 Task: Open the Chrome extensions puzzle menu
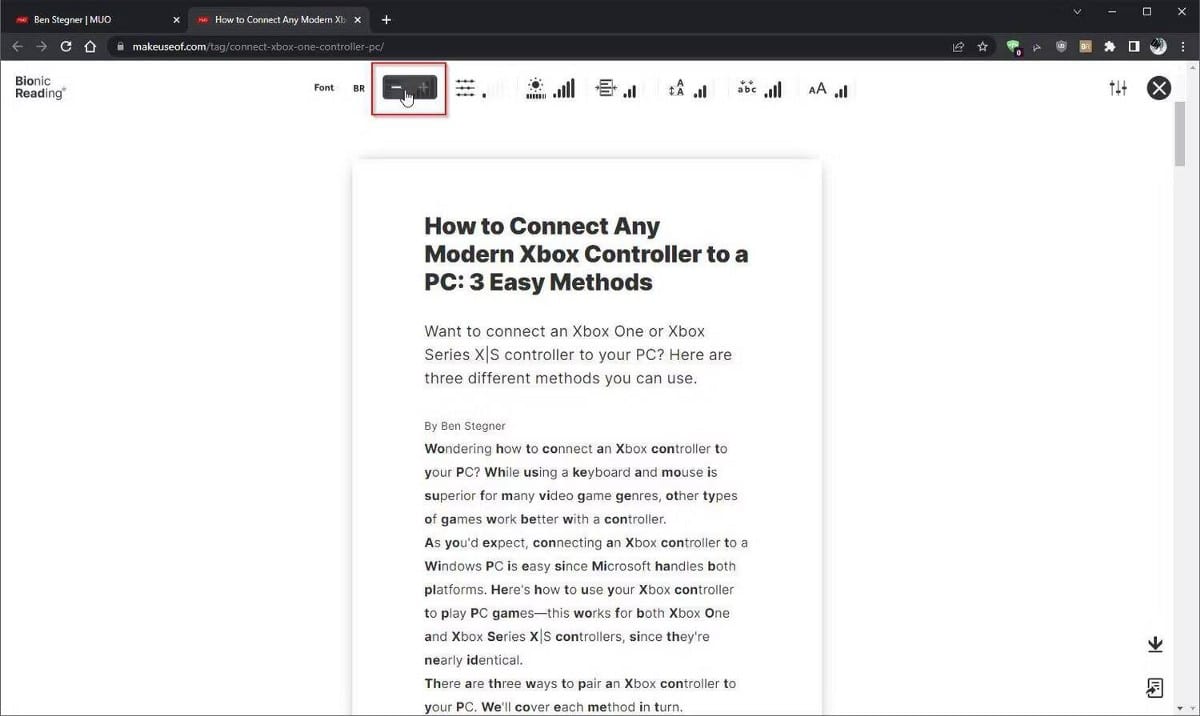(1109, 46)
